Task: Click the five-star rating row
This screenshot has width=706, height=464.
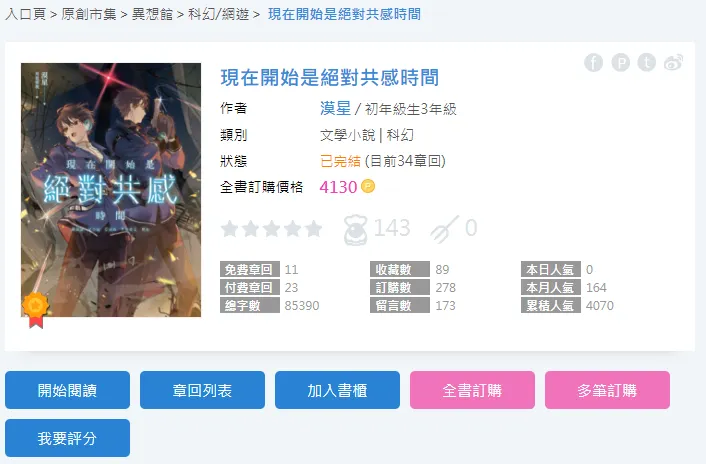Action: [x=272, y=229]
